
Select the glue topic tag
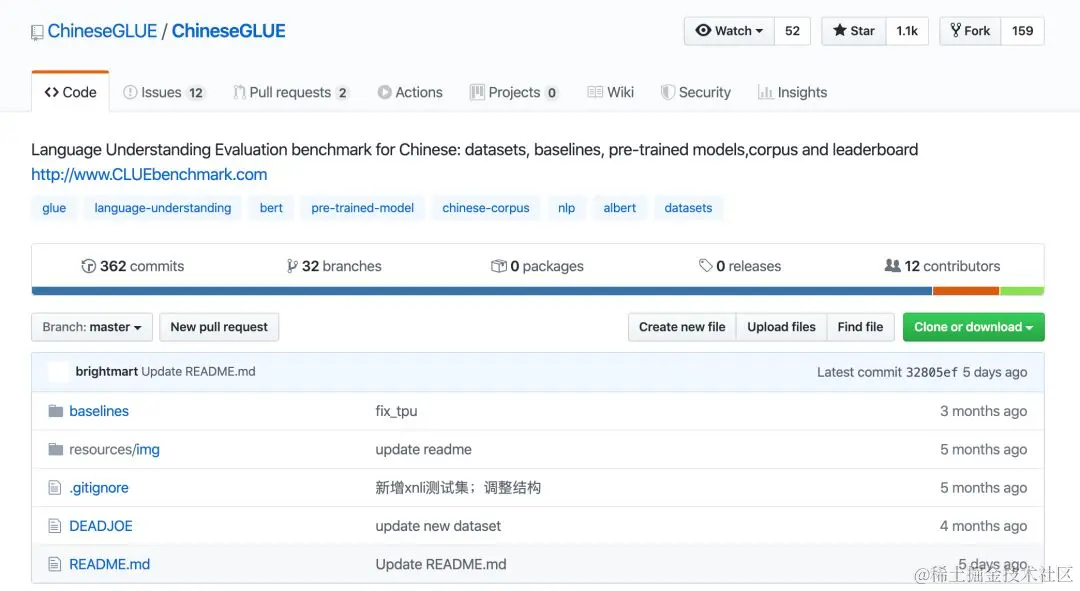(54, 208)
